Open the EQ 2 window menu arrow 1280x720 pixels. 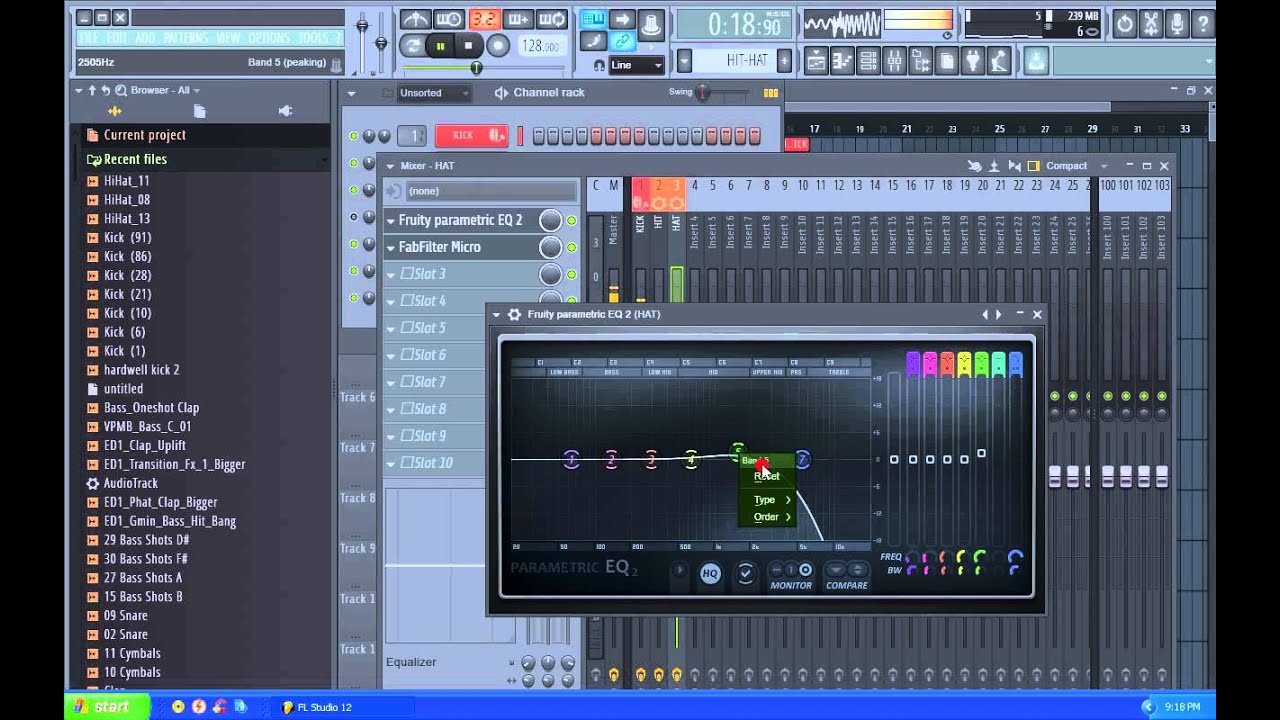click(497, 314)
